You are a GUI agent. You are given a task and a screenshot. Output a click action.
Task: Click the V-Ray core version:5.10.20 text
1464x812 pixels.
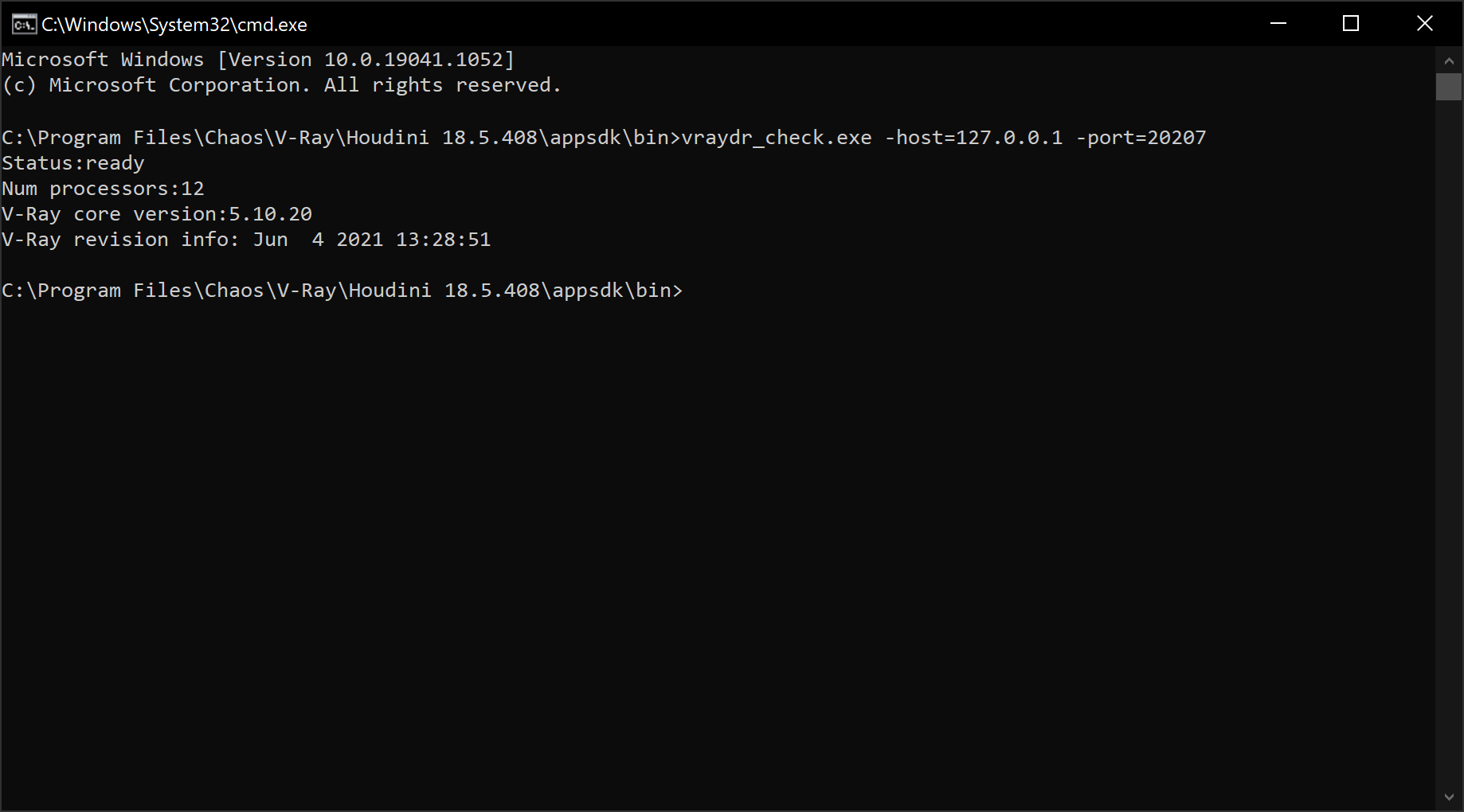pos(157,214)
